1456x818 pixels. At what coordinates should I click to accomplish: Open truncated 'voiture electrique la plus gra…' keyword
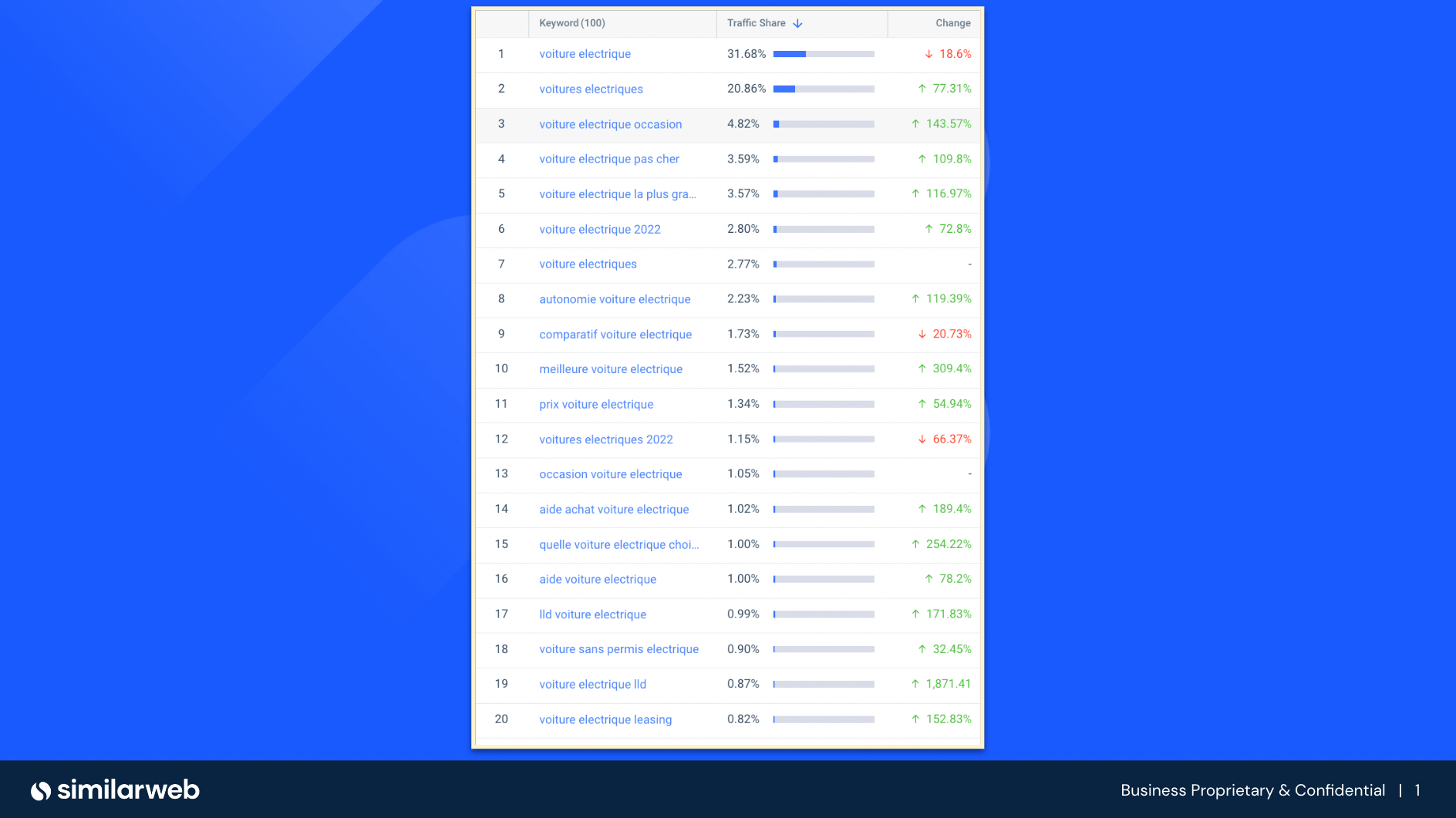(x=617, y=194)
